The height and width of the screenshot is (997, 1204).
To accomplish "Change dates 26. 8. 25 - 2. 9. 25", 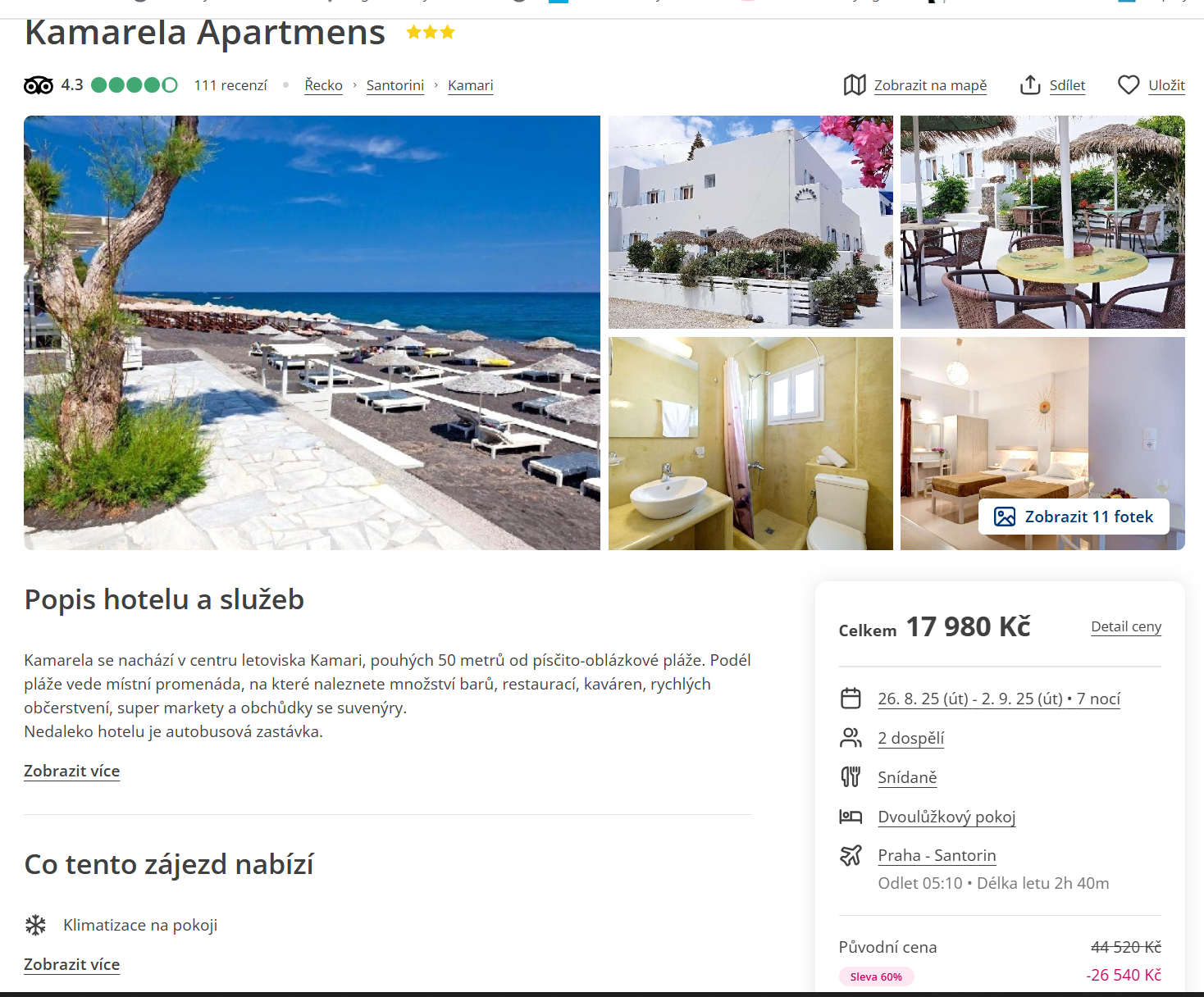I will [x=999, y=699].
